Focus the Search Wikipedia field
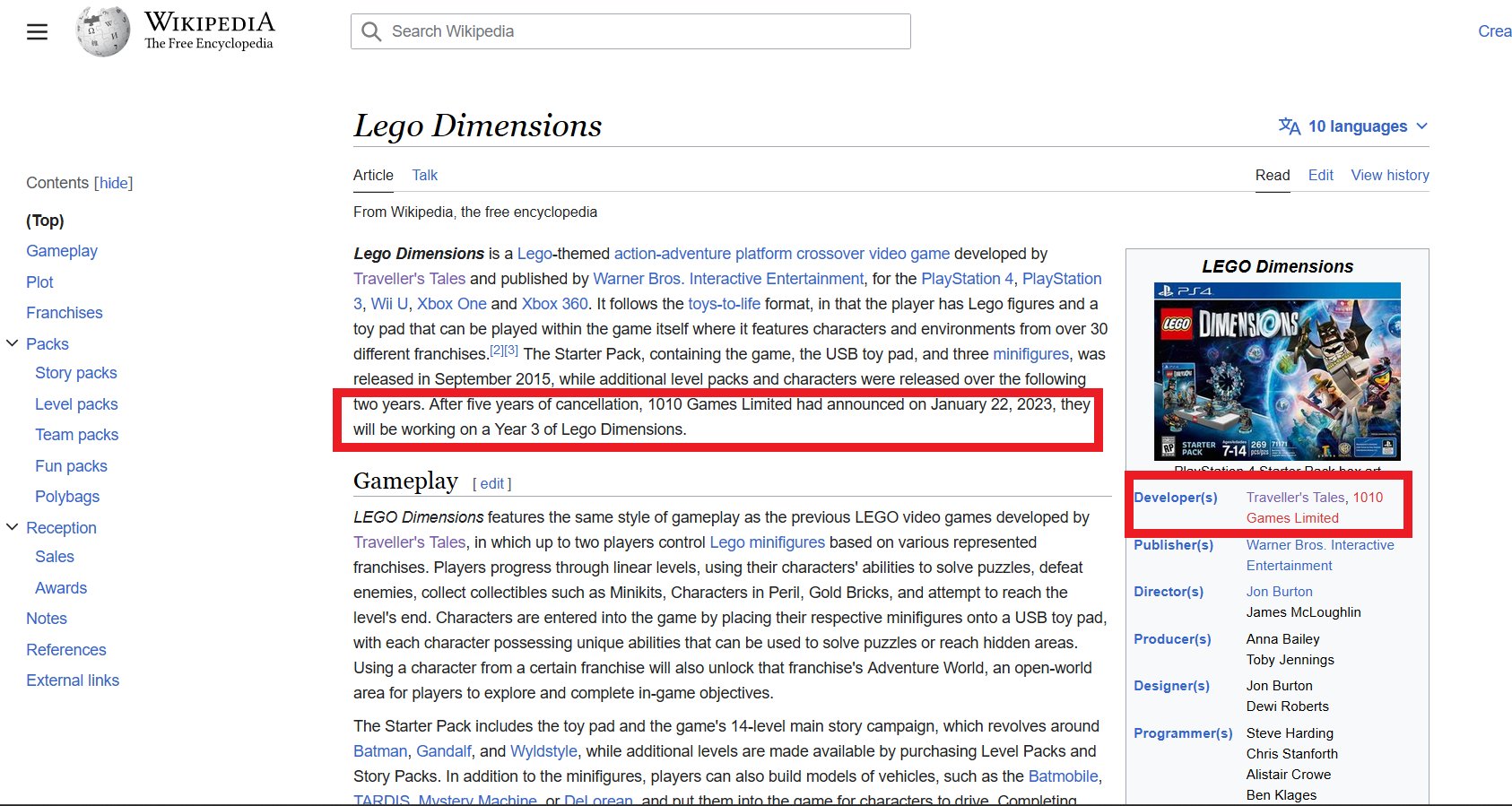The height and width of the screenshot is (806, 1512). pyautogui.click(x=630, y=31)
